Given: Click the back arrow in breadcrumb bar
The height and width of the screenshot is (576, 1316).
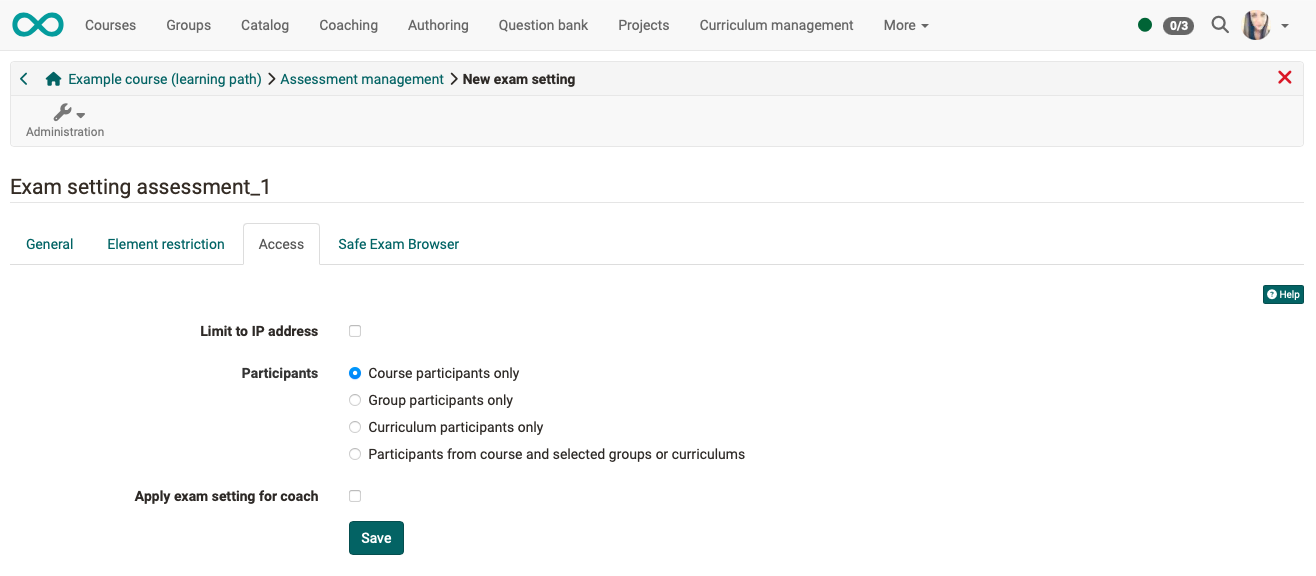Looking at the screenshot, I should [22, 78].
